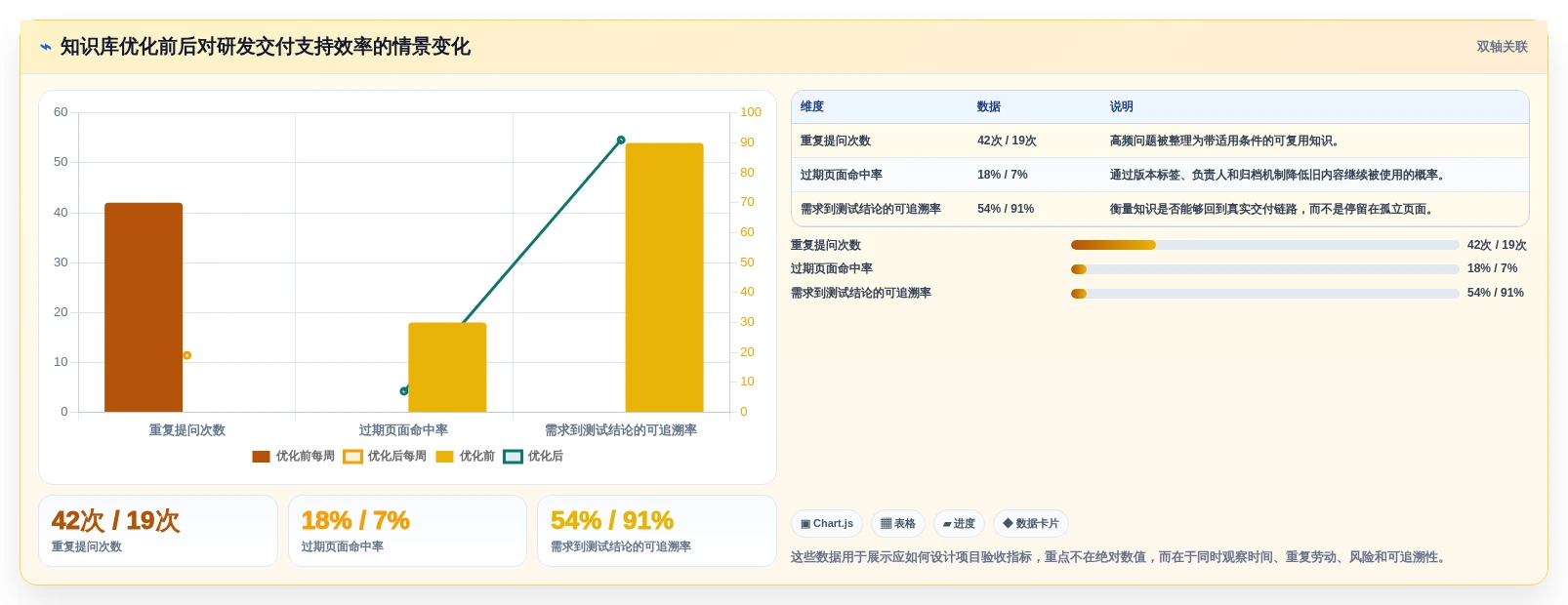Viewport: 1568px width, 605px height.
Task: Click the 说明 column header
Action: tap(1122, 106)
